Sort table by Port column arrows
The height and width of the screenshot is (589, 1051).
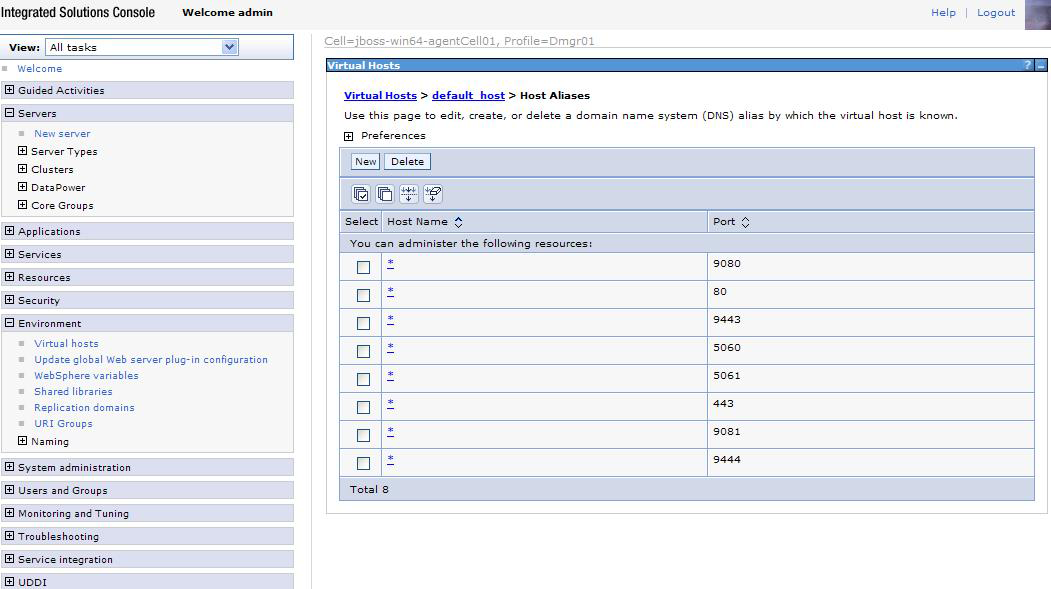point(745,222)
